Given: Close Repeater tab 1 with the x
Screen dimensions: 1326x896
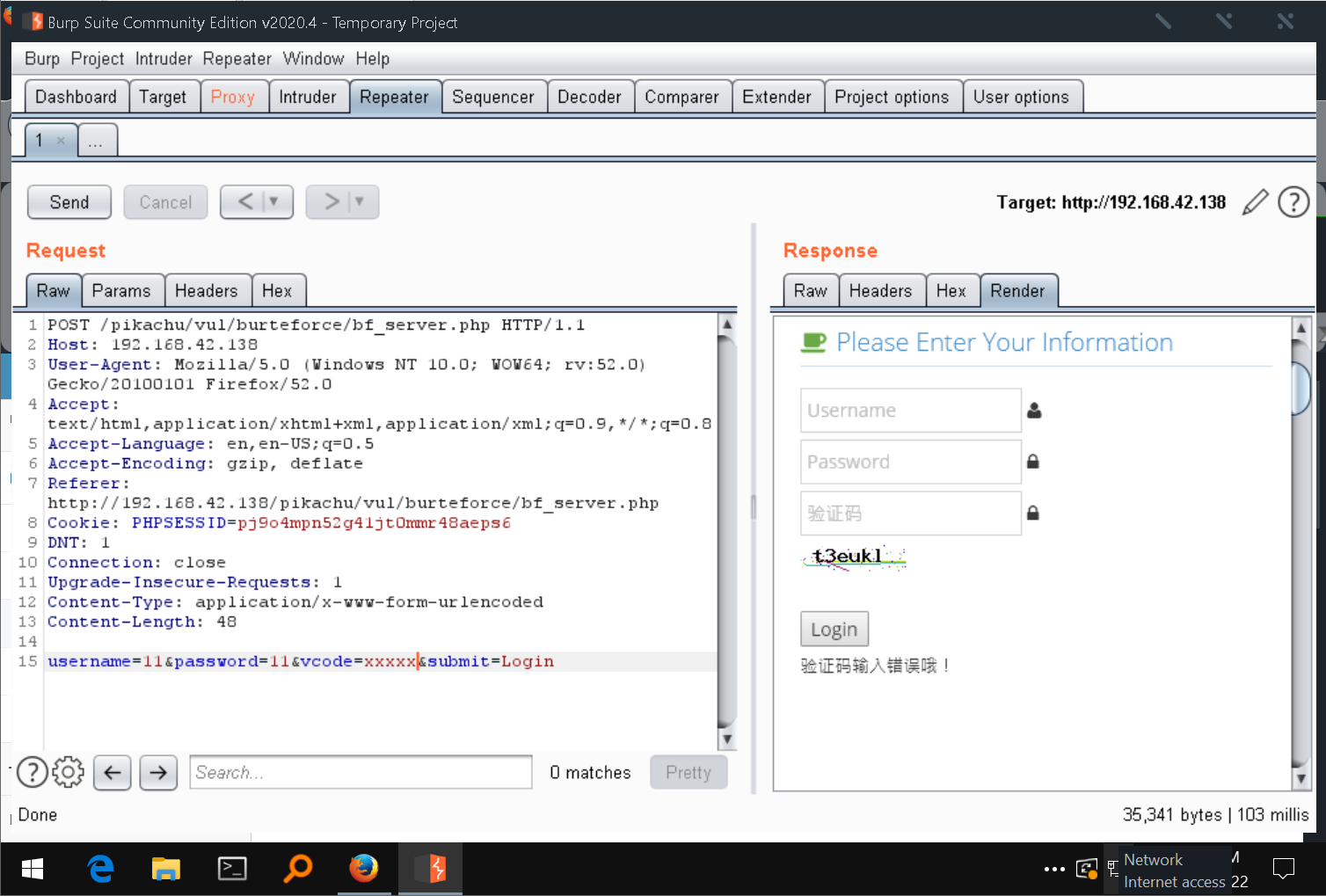Looking at the screenshot, I should 61,141.
